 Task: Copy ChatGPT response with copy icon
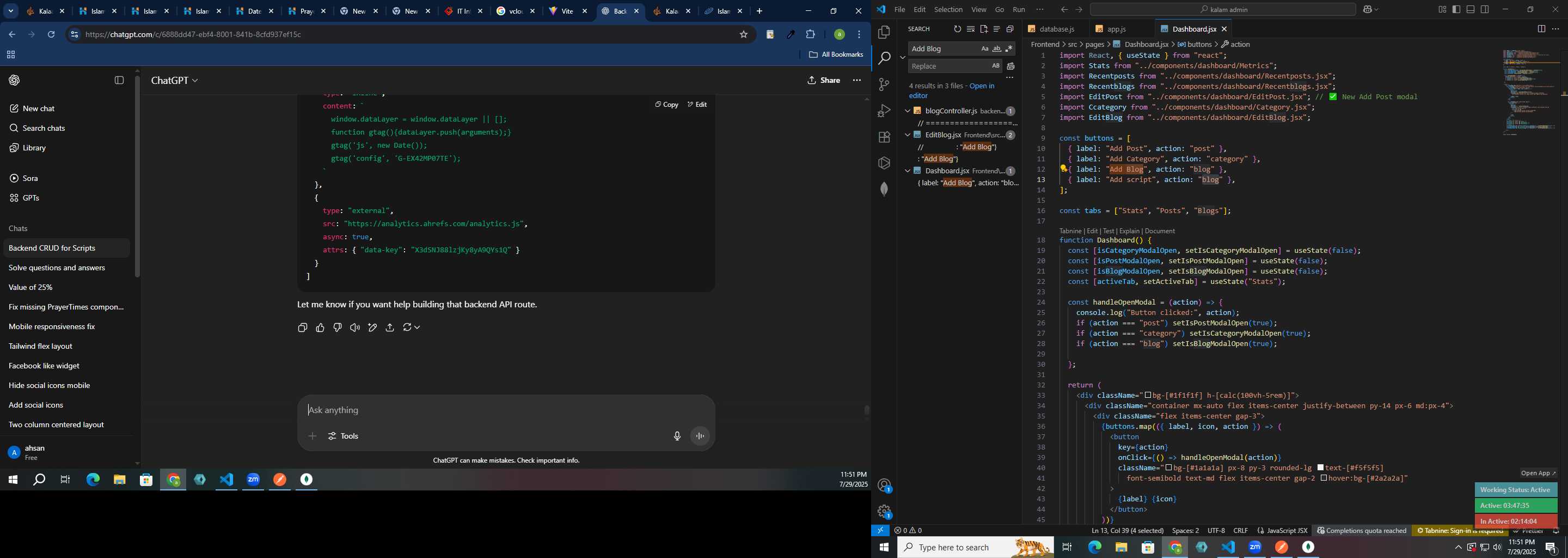[x=303, y=327]
